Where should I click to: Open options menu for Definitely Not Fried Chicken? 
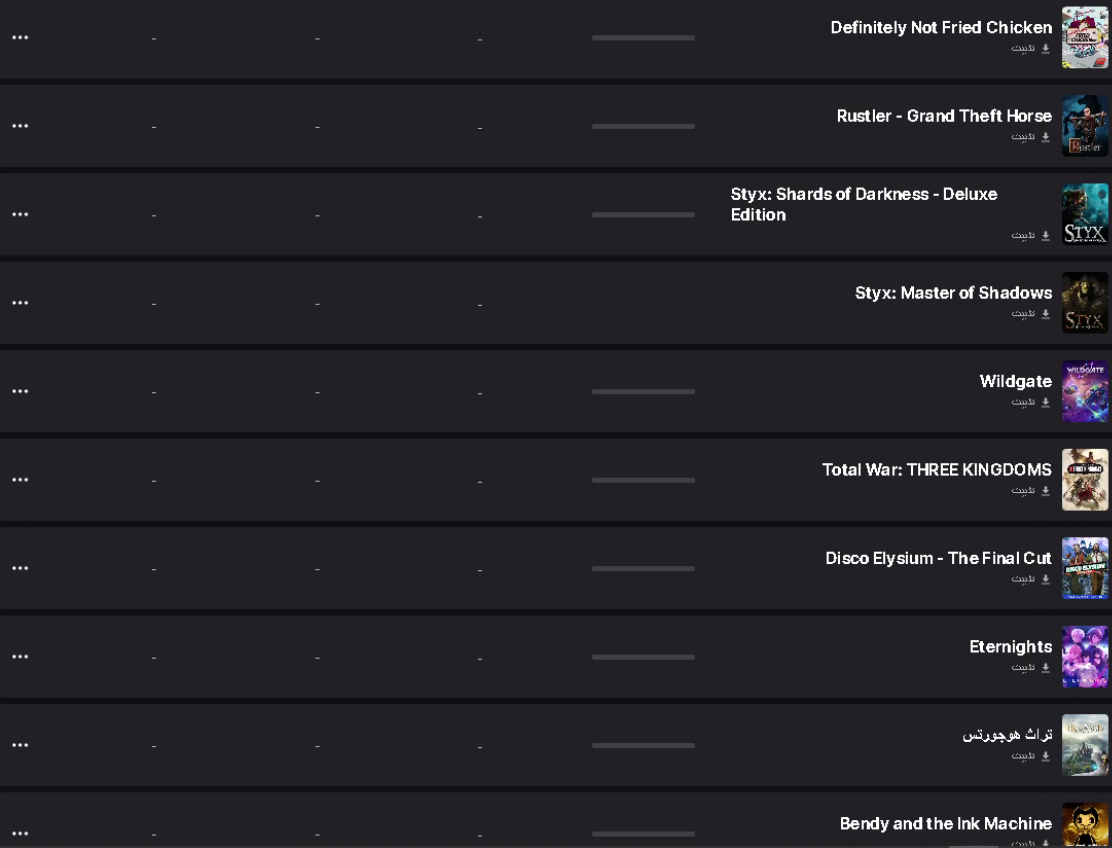pos(20,38)
